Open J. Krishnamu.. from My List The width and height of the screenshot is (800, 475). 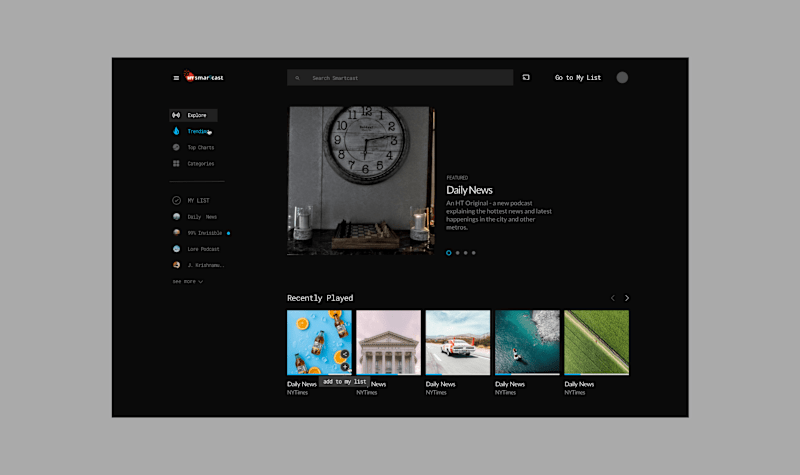click(206, 265)
